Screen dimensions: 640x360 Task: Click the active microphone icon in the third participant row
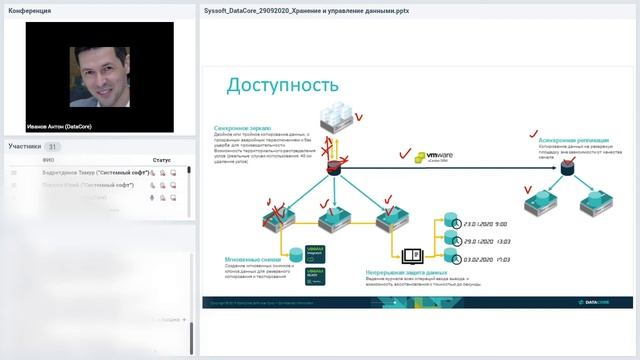click(x=152, y=198)
